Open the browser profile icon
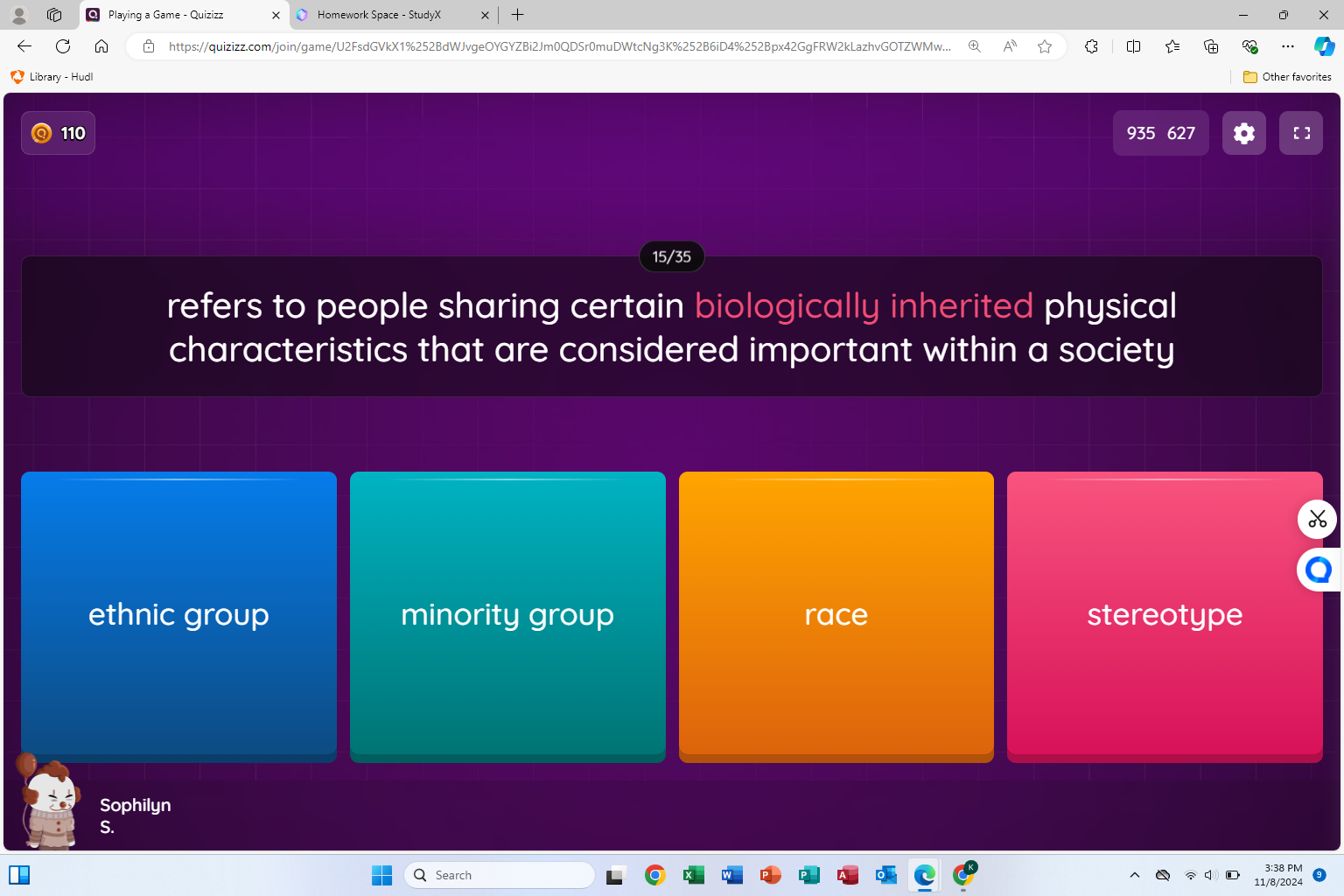 [19, 15]
